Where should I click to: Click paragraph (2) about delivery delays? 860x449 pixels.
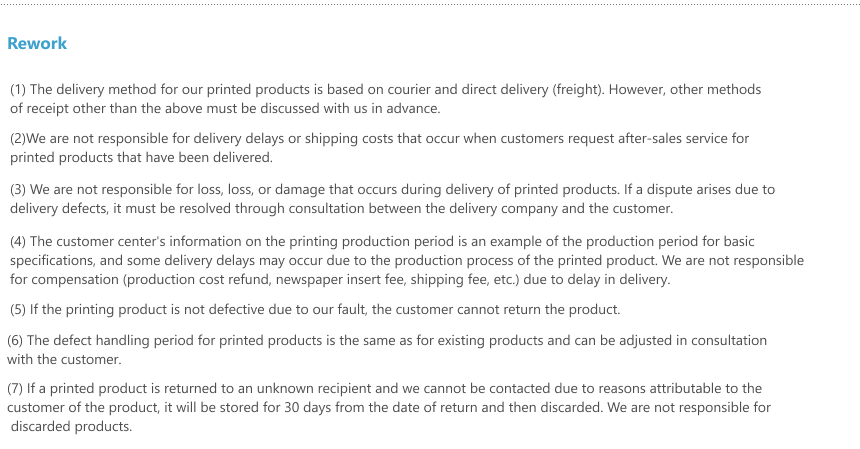[380, 148]
